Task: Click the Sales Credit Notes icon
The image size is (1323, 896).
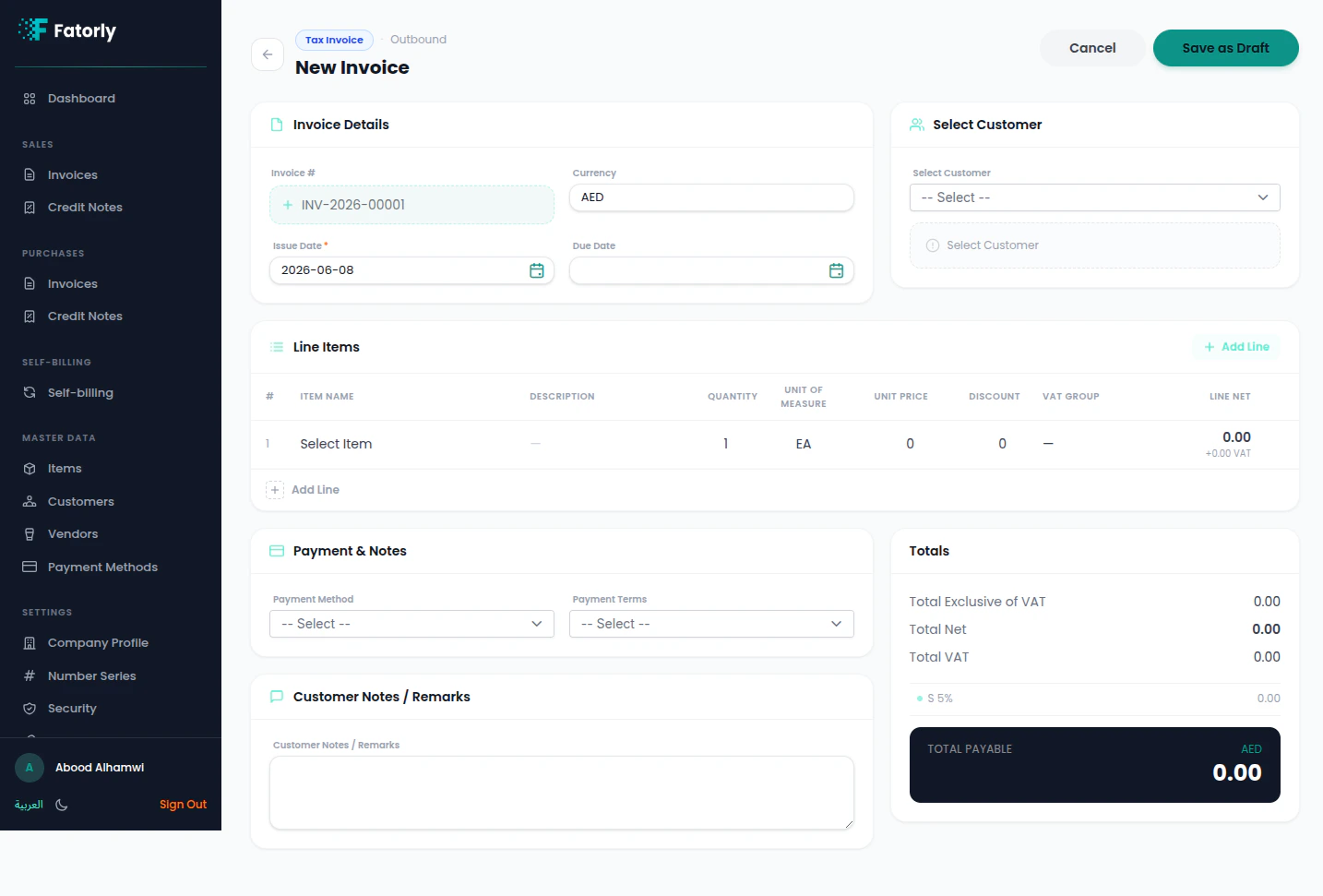Action: [30, 208]
